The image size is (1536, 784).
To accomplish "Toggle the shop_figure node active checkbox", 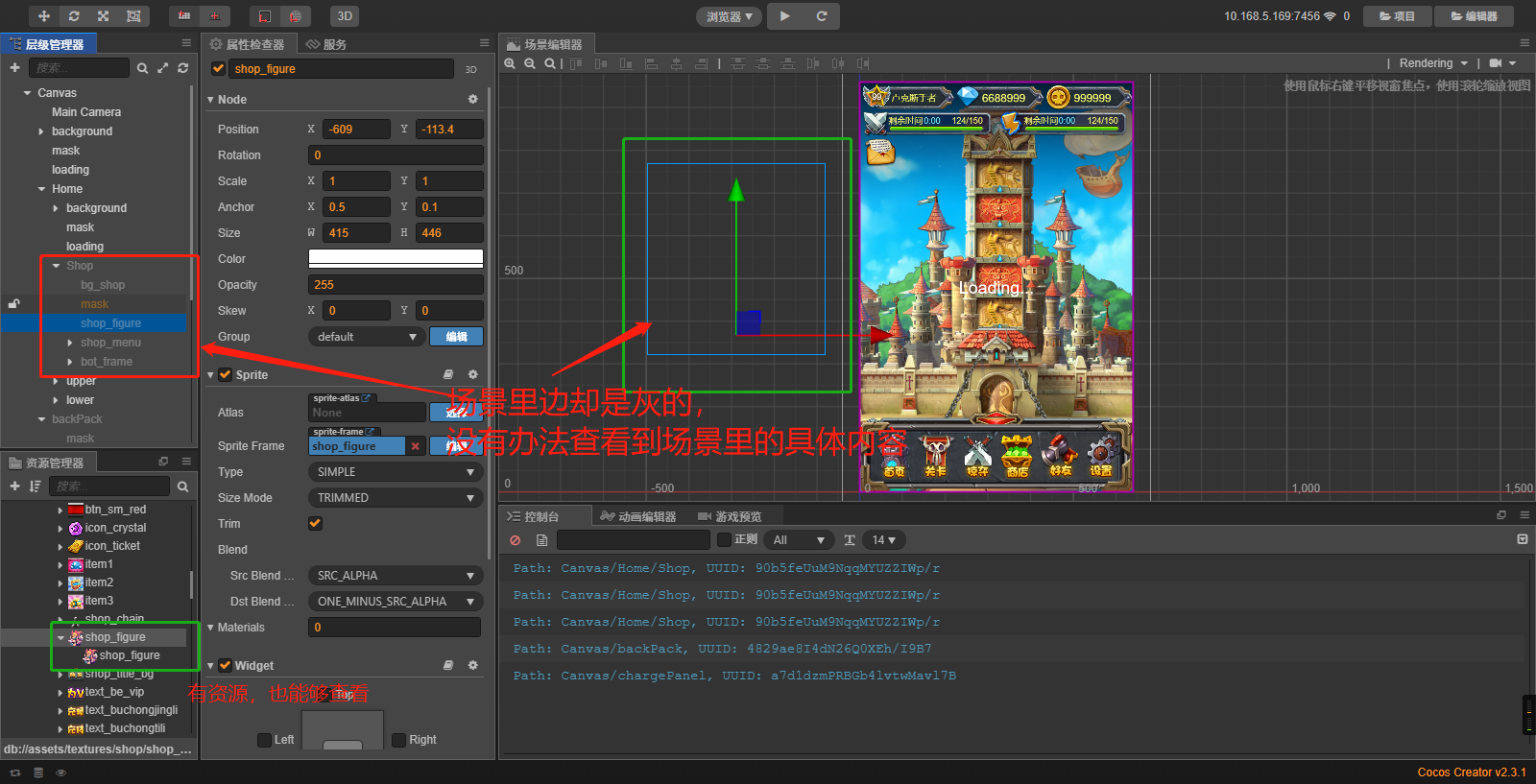I will click(219, 69).
